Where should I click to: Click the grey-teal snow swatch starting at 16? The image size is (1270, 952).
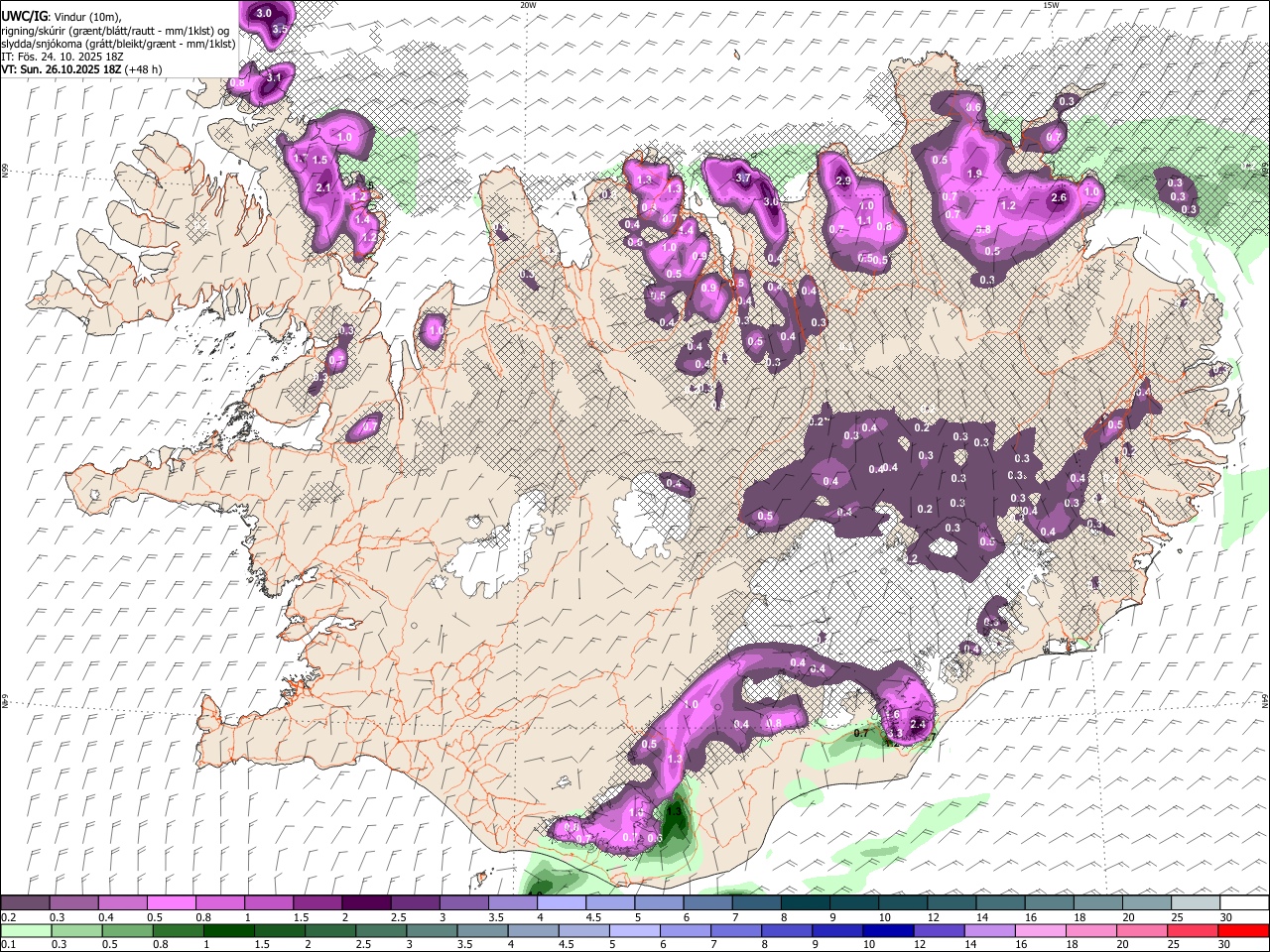(1049, 902)
